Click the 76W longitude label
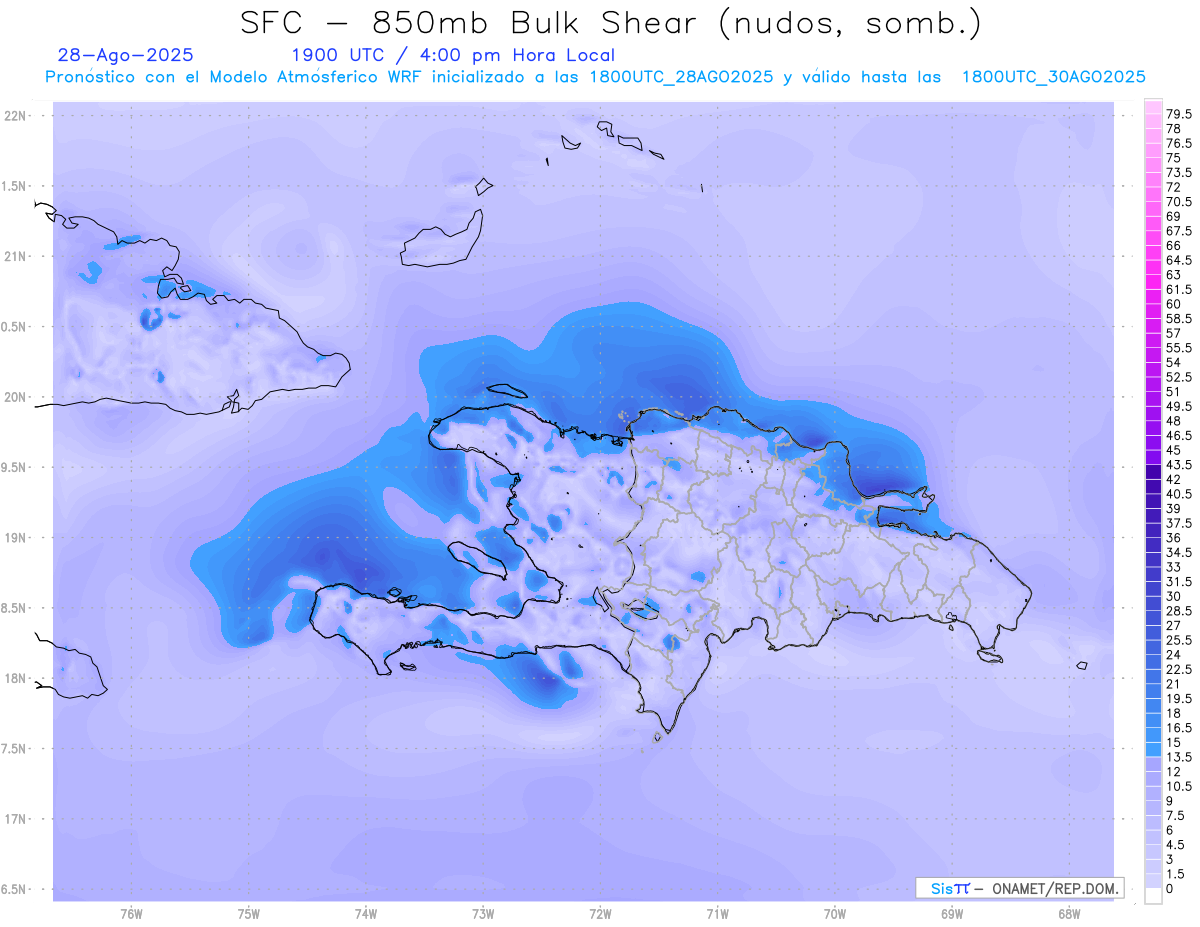 pyautogui.click(x=131, y=913)
